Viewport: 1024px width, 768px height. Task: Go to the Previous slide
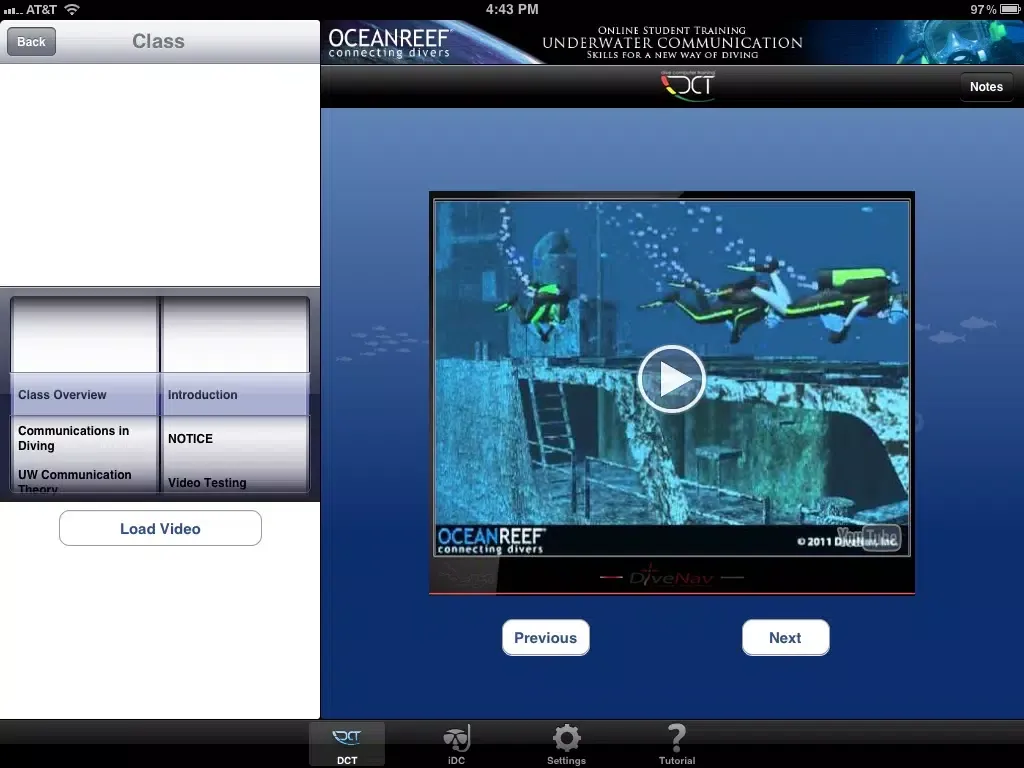point(545,637)
